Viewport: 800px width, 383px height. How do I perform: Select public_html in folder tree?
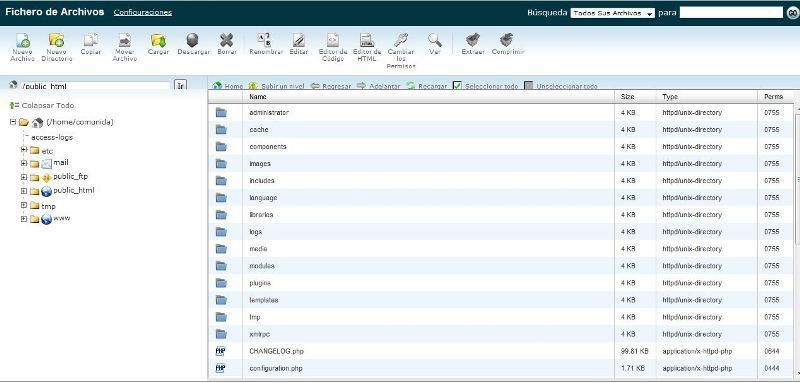click(x=74, y=190)
